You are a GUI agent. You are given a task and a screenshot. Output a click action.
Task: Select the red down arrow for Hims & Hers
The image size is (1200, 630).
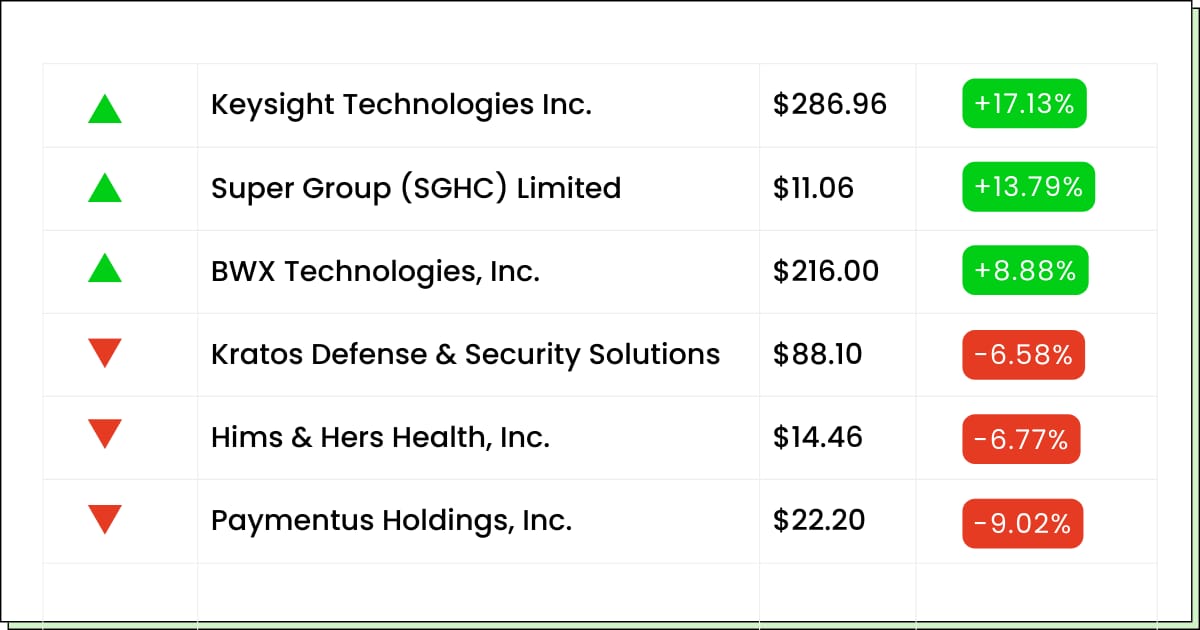[105, 434]
